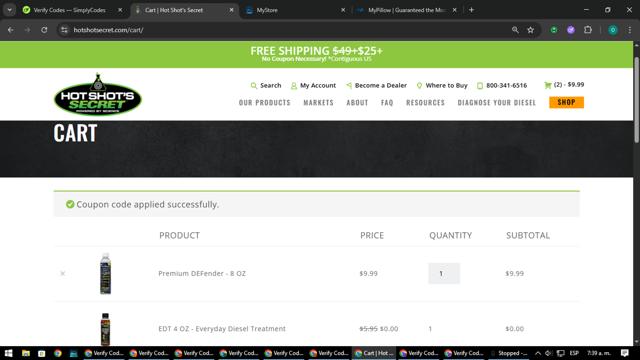The image size is (640, 360).
Task: Click the green extension icon in toolbar
Action: tap(554, 30)
